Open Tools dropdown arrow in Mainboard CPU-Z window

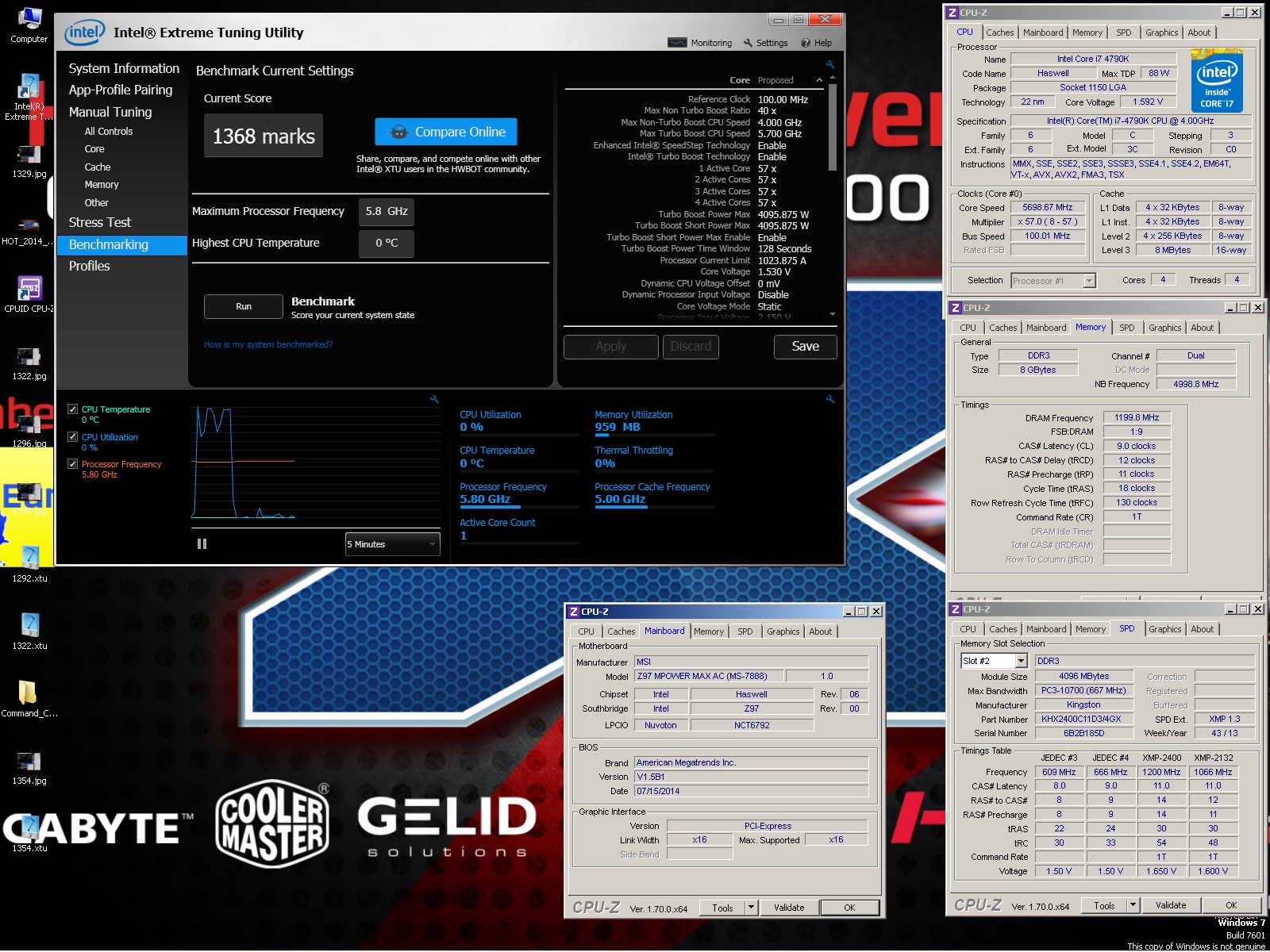click(751, 908)
